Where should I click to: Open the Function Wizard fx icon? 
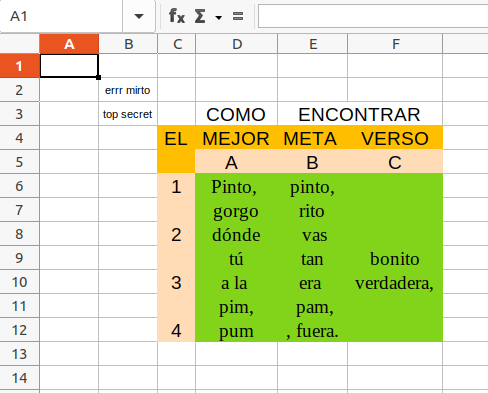[x=177, y=16]
